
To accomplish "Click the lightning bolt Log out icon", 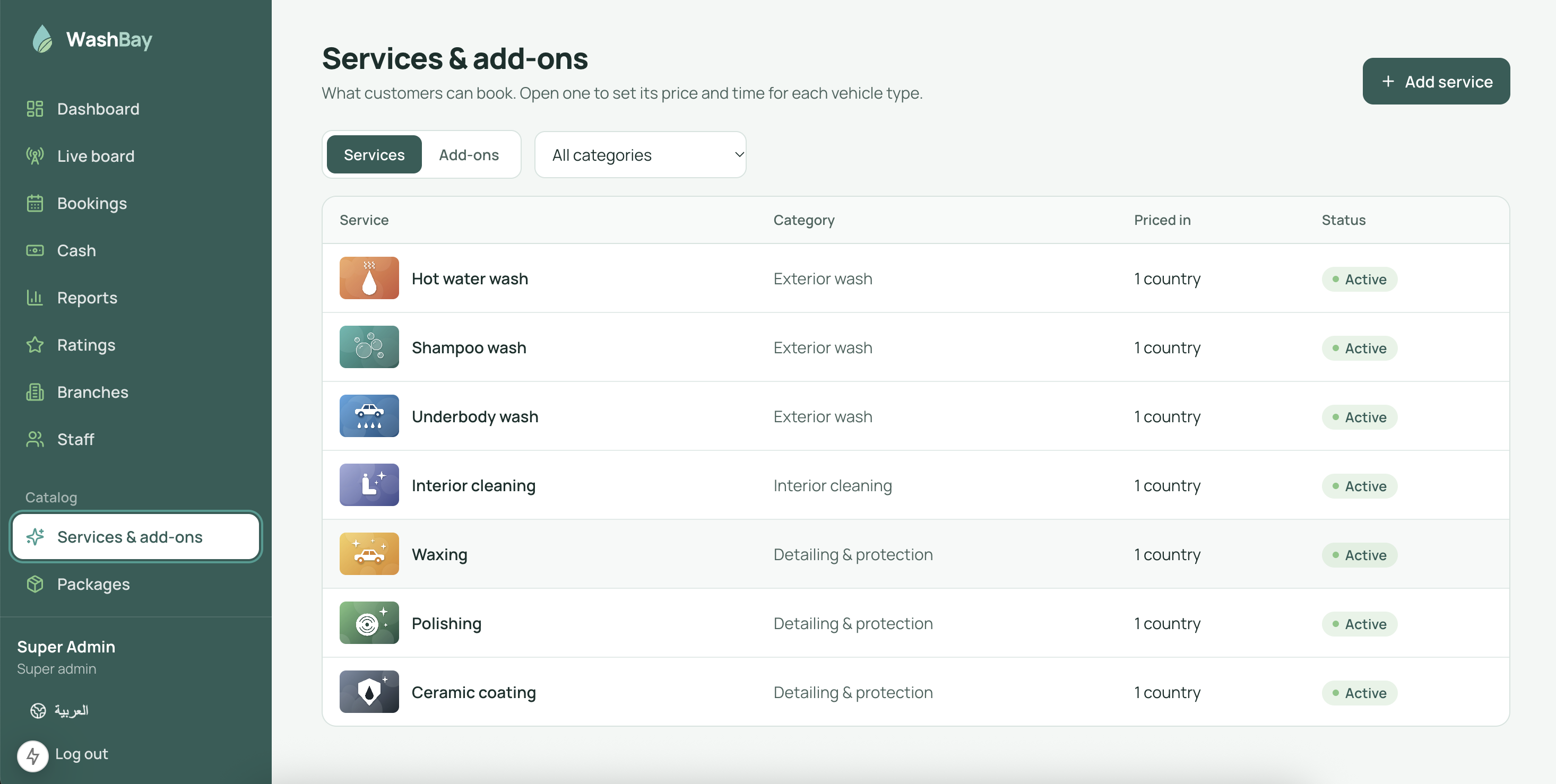I will (x=32, y=756).
